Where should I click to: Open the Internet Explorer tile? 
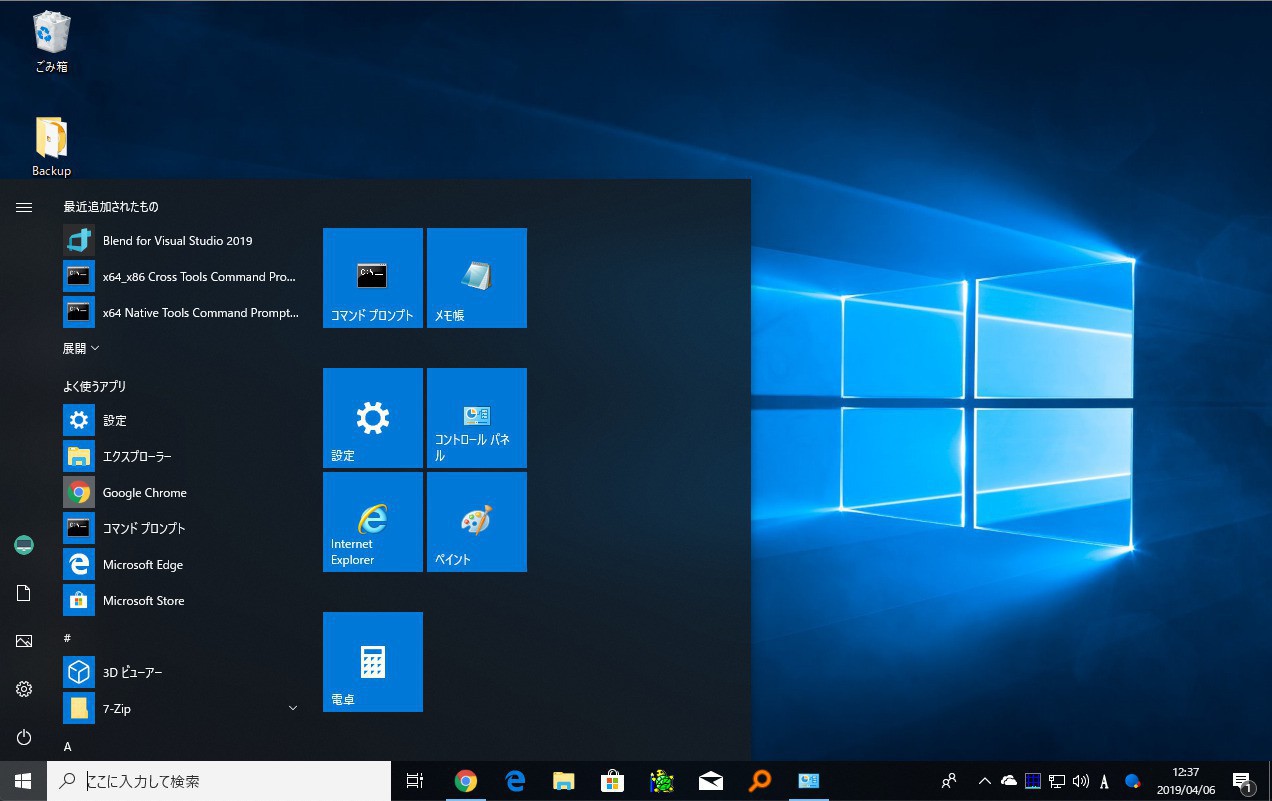click(372, 522)
